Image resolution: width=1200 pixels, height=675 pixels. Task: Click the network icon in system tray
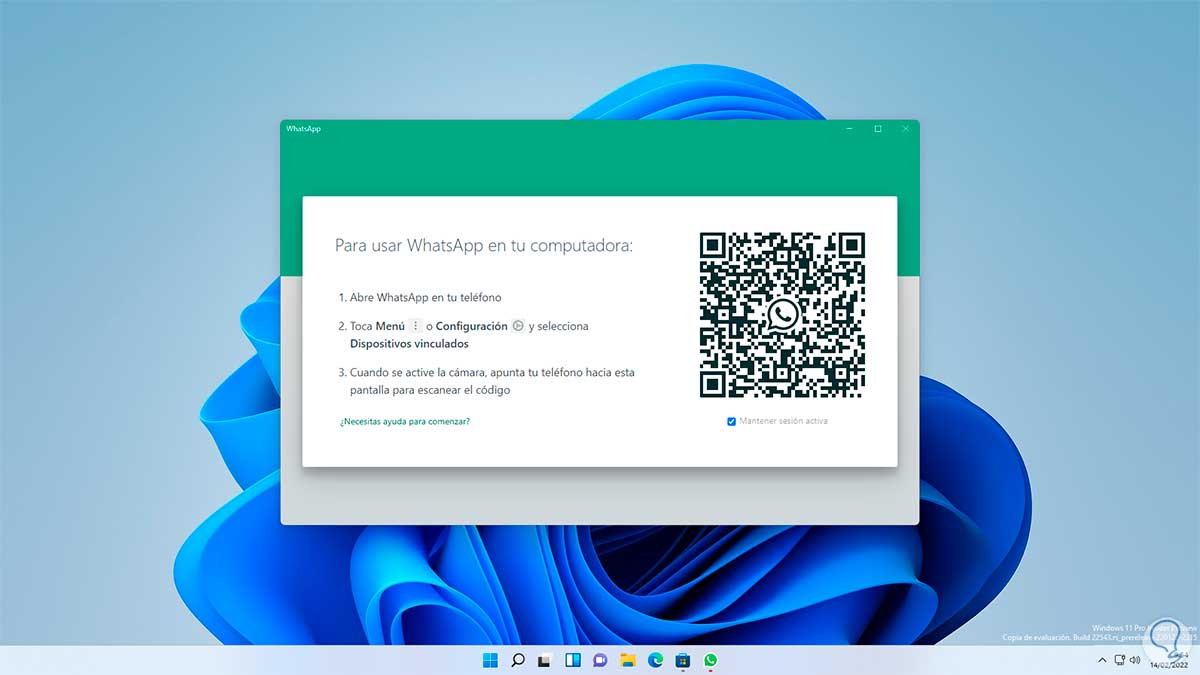pyautogui.click(x=1121, y=660)
